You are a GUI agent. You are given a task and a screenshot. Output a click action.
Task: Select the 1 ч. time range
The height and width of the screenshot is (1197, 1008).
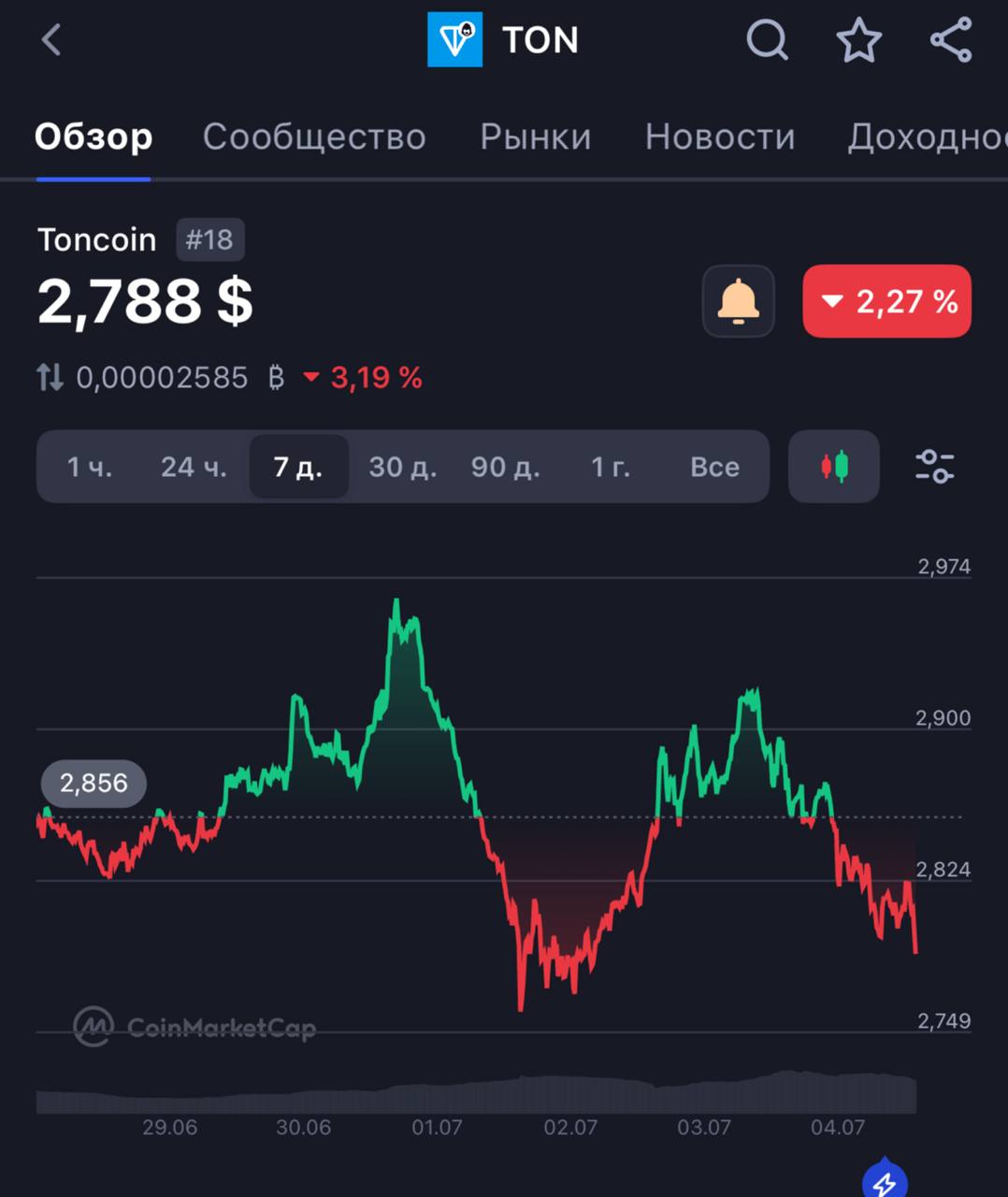pos(90,467)
